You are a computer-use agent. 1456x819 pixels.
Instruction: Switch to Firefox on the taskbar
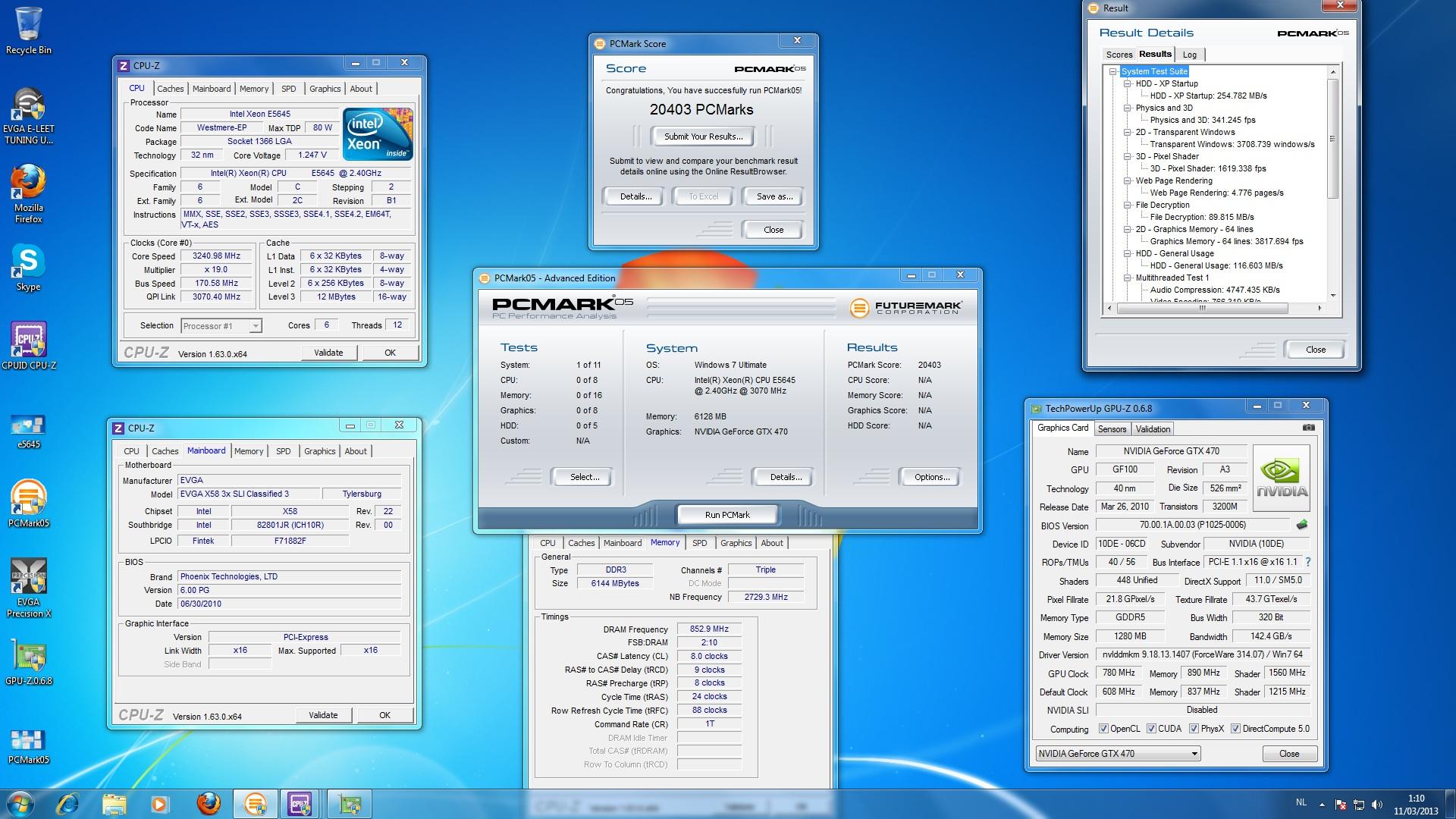click(209, 804)
